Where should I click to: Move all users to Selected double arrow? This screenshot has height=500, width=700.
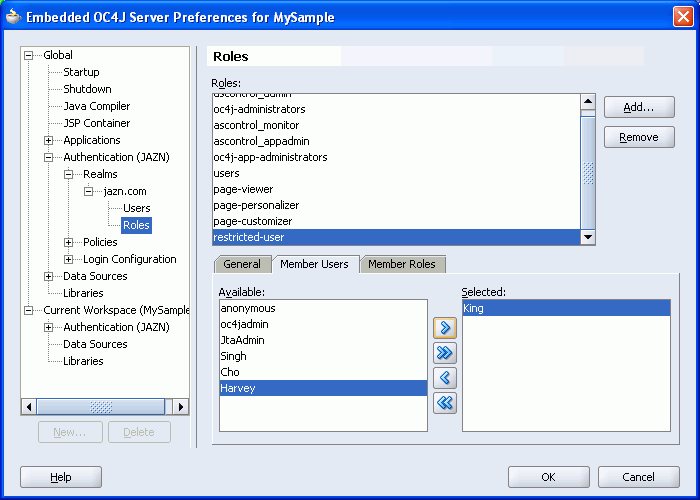point(445,353)
